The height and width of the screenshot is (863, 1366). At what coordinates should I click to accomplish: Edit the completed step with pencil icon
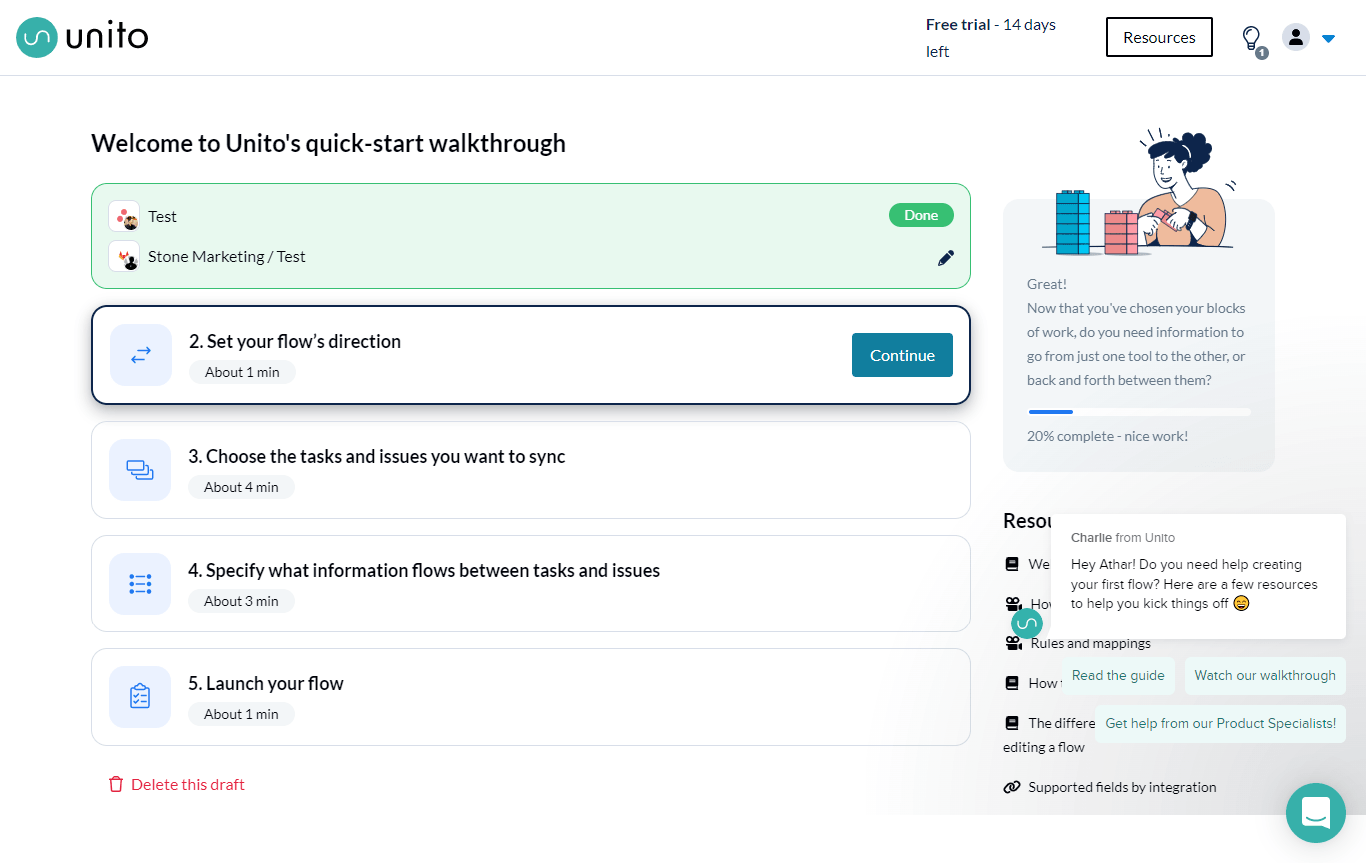[946, 258]
